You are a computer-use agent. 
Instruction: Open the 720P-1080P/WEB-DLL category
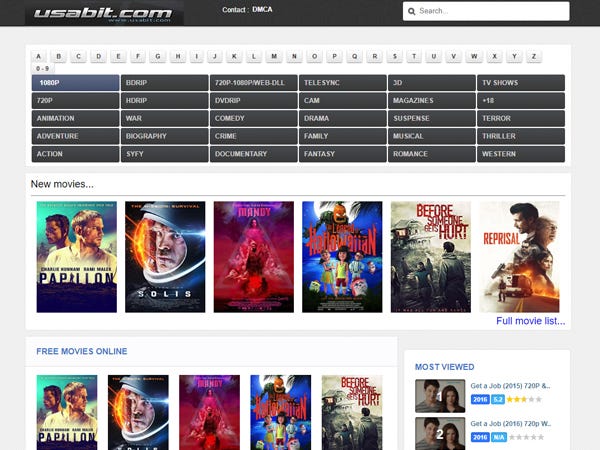click(x=254, y=83)
